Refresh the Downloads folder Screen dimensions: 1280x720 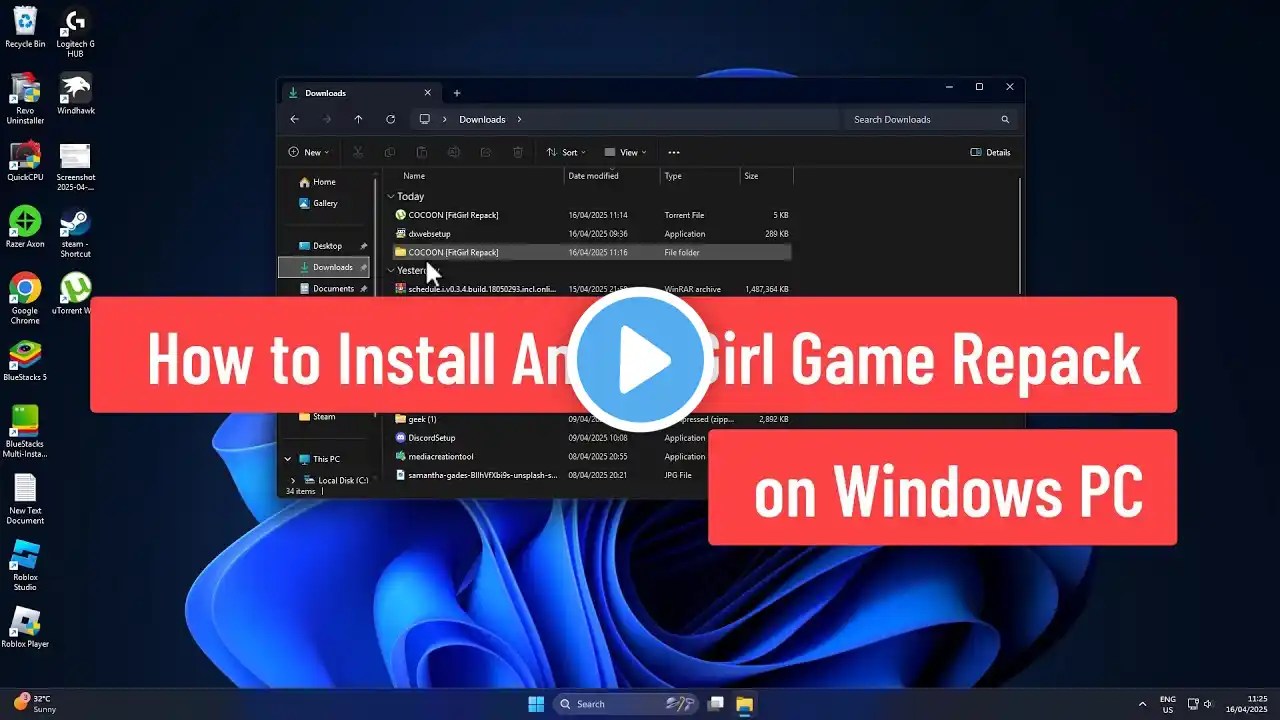390,119
